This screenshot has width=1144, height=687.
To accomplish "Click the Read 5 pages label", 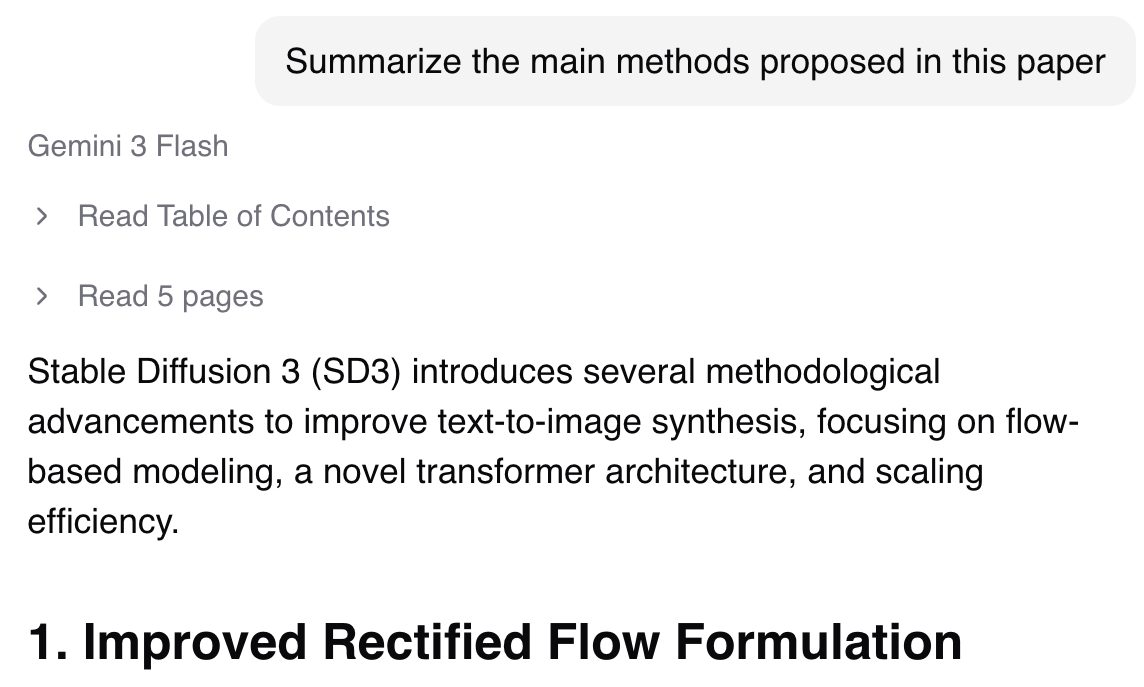I will click(x=170, y=296).
